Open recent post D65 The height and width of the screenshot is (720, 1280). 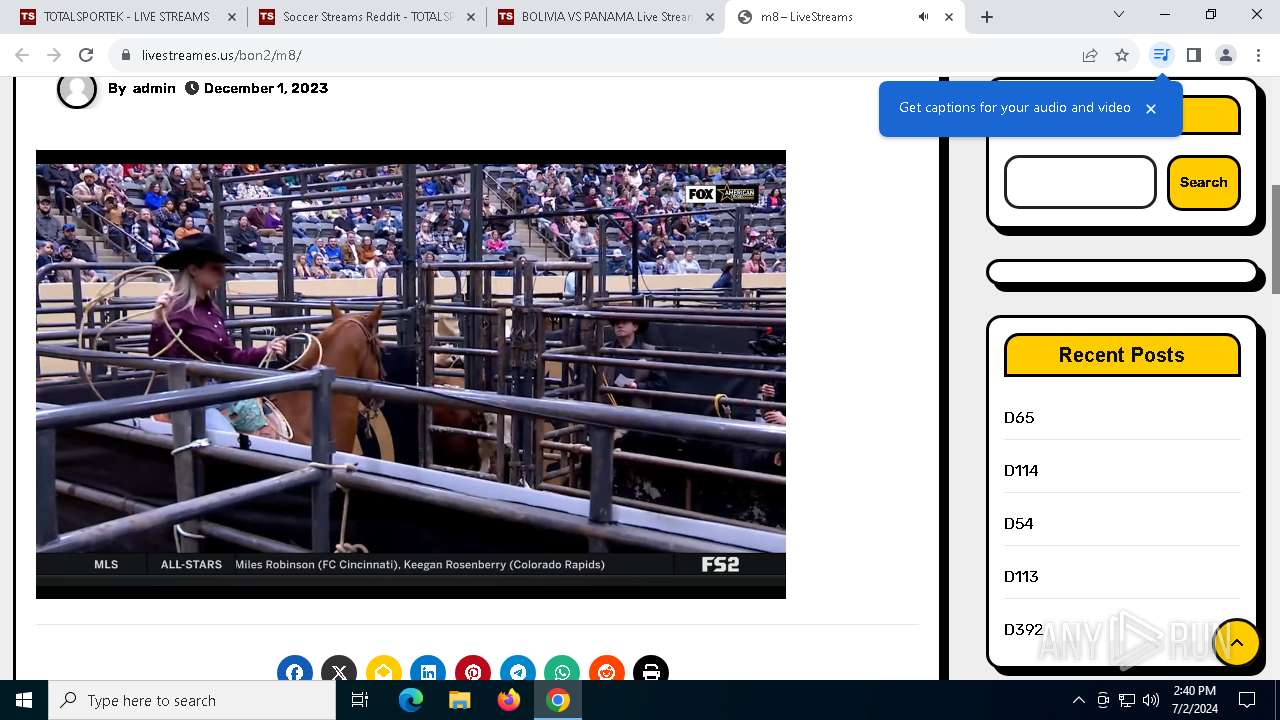coord(1019,417)
